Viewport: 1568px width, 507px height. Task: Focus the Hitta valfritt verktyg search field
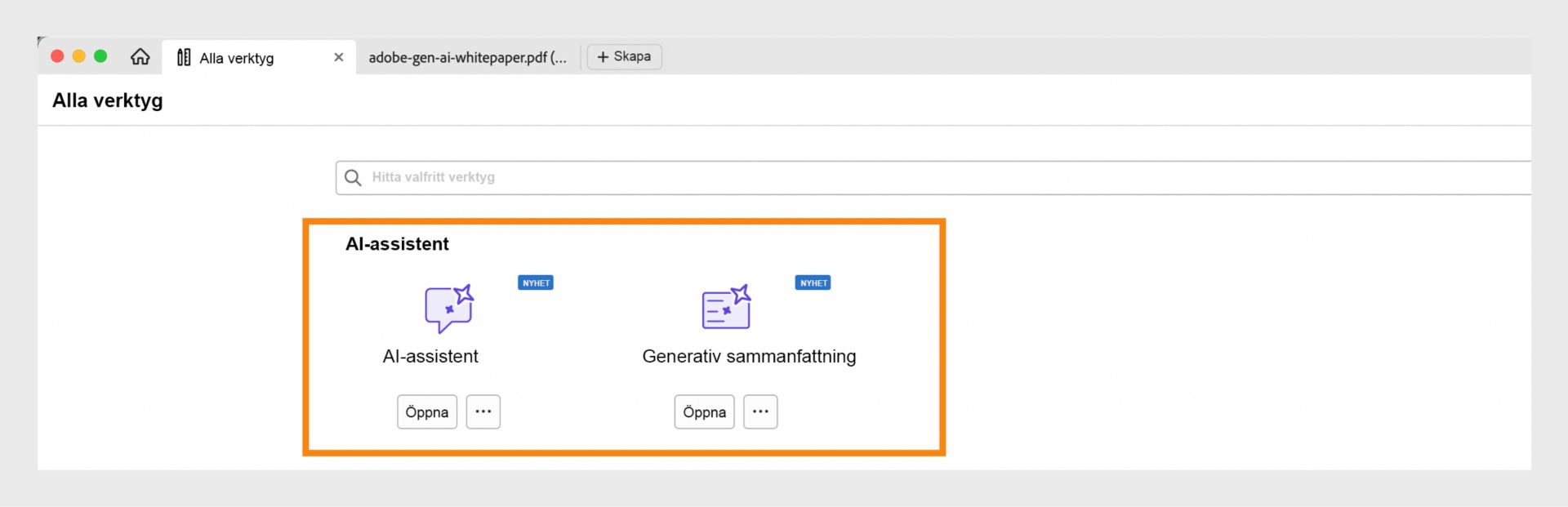pos(817,177)
